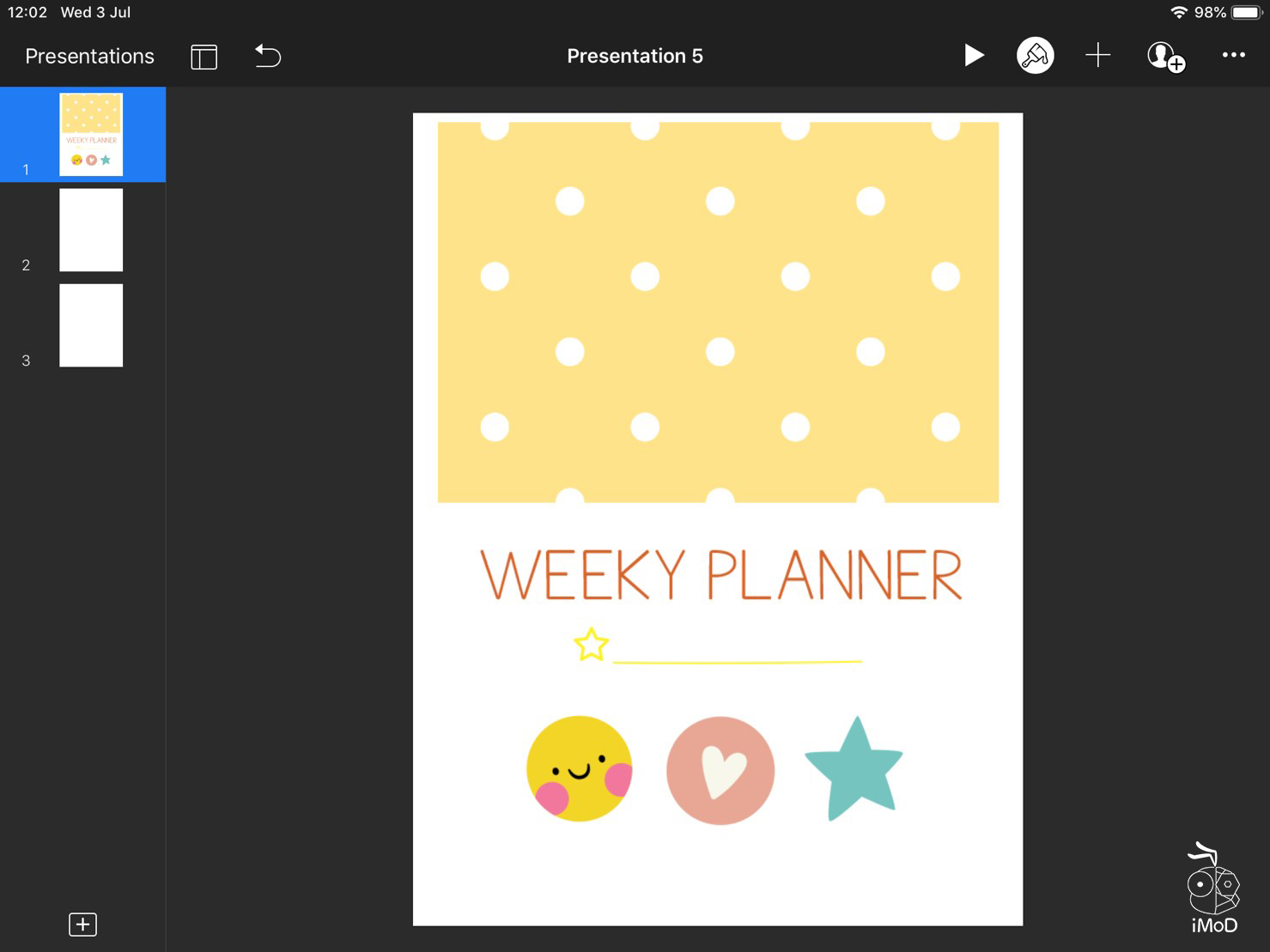Image resolution: width=1270 pixels, height=952 pixels.
Task: Open the Collaborate add people icon
Action: tap(1165, 57)
